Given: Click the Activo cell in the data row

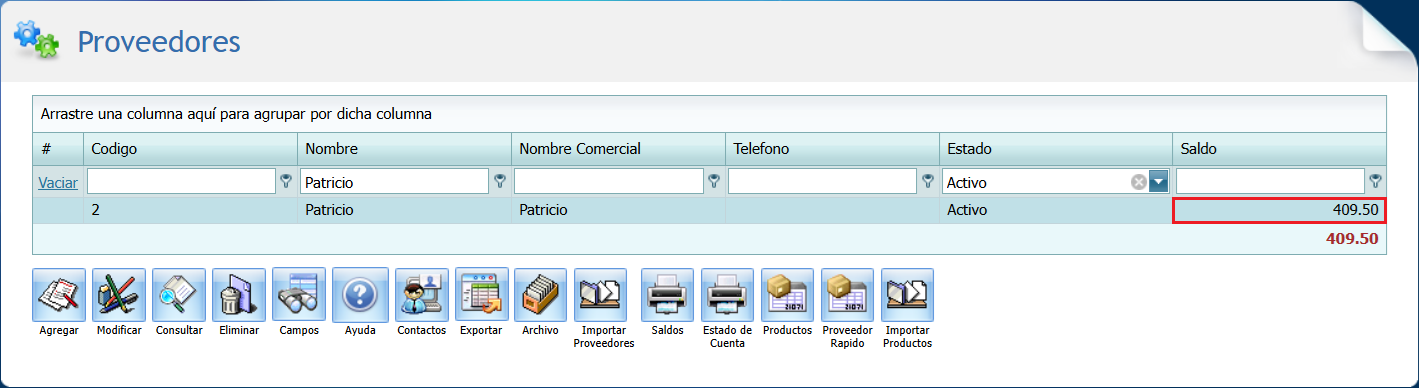Looking at the screenshot, I should (x=1055, y=210).
